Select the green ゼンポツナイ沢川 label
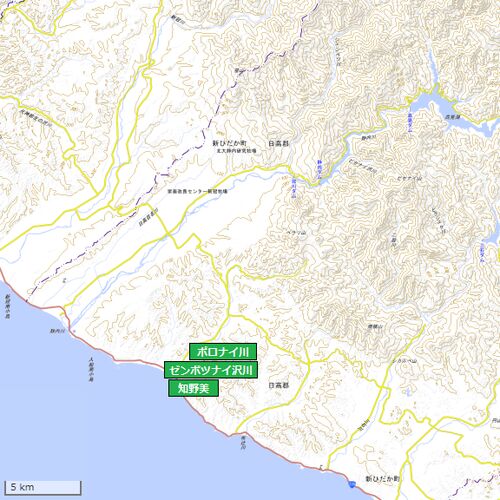Image resolution: width=500 pixels, height=500 pixels. (211, 370)
